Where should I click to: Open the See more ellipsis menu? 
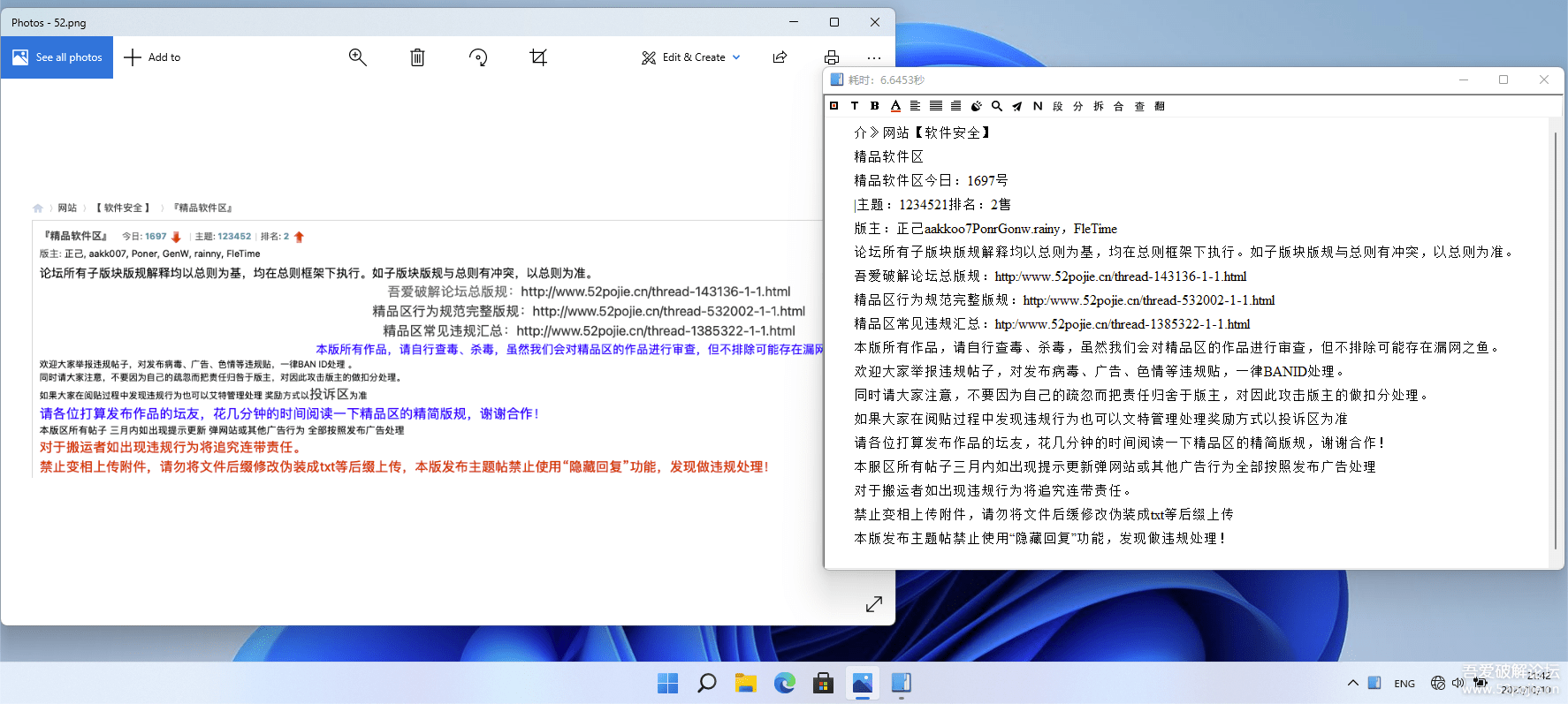pos(874,57)
